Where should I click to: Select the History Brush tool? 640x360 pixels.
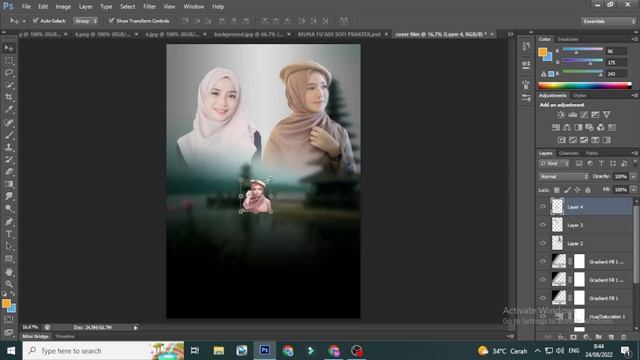(9, 159)
